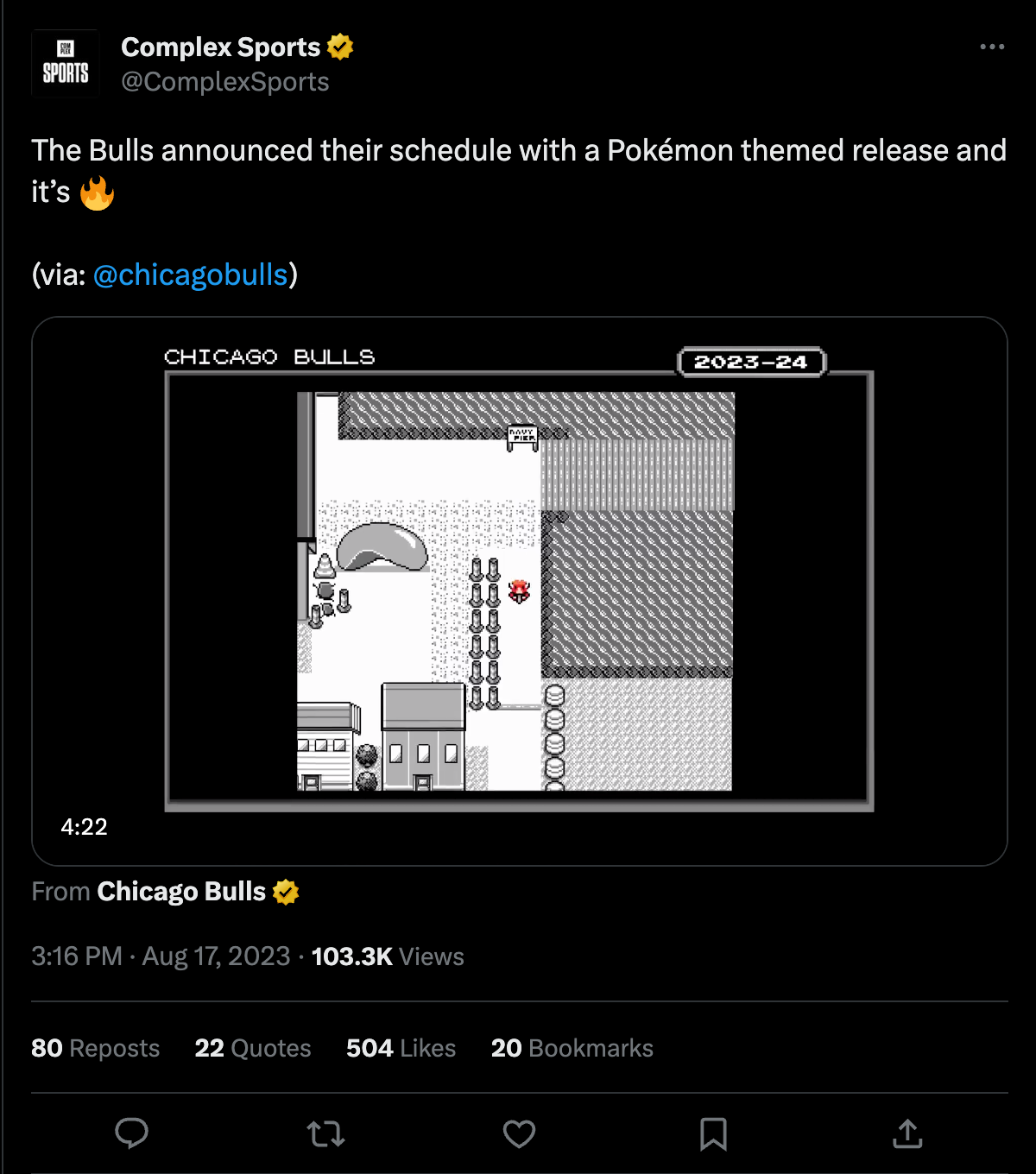
Task: Click the Chicago Bulls verified badge
Action: tap(286, 892)
